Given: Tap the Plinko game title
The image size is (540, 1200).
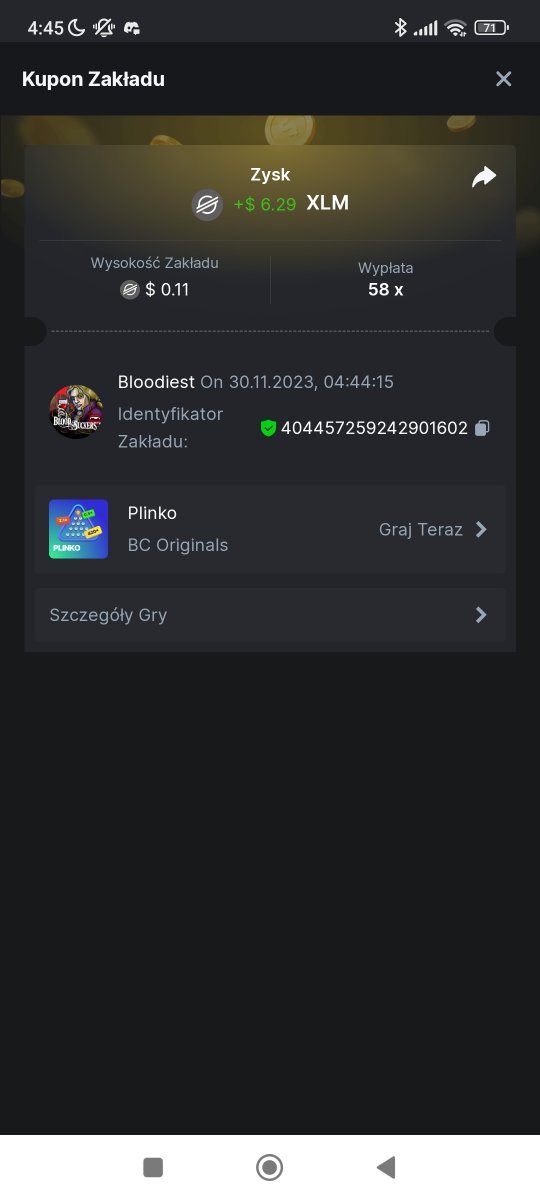Looking at the screenshot, I should (152, 513).
